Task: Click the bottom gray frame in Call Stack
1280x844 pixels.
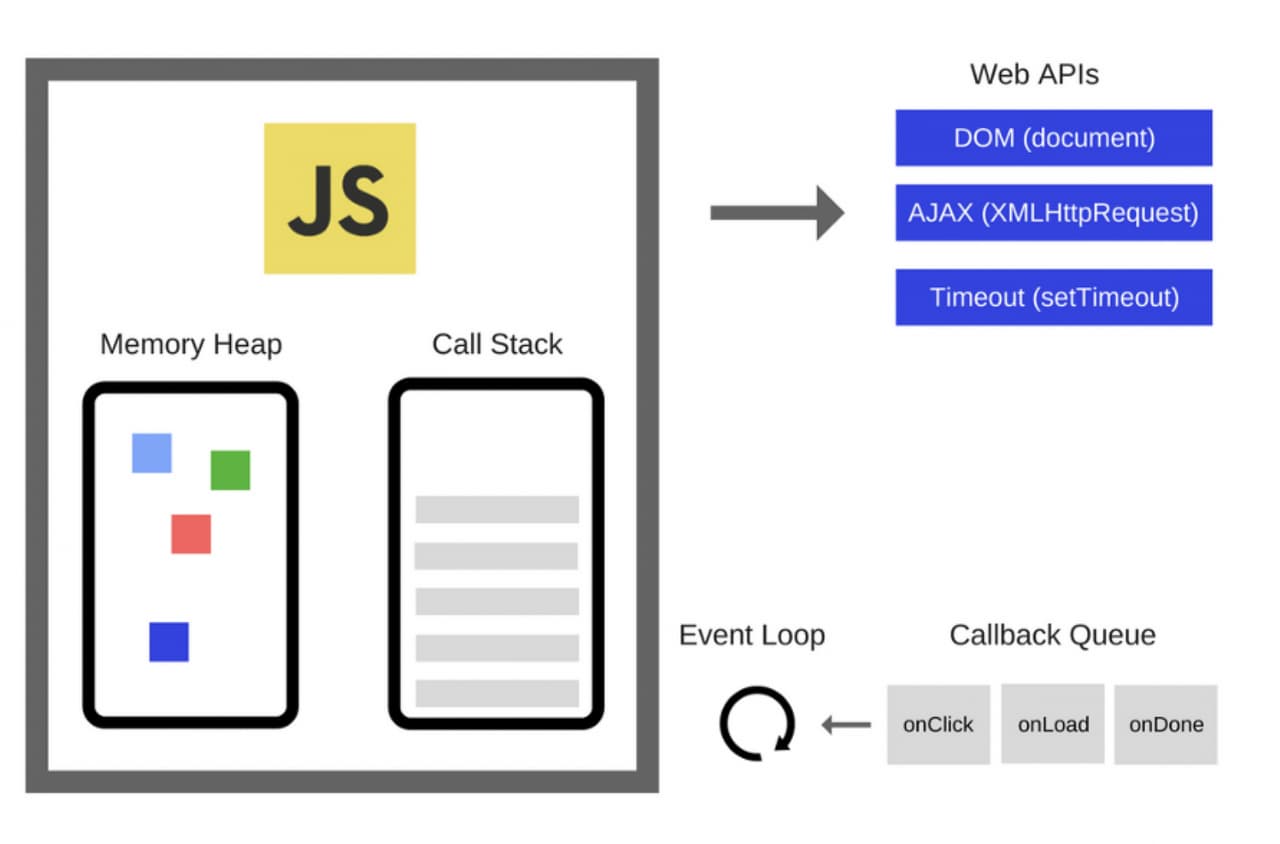Action: (x=497, y=693)
